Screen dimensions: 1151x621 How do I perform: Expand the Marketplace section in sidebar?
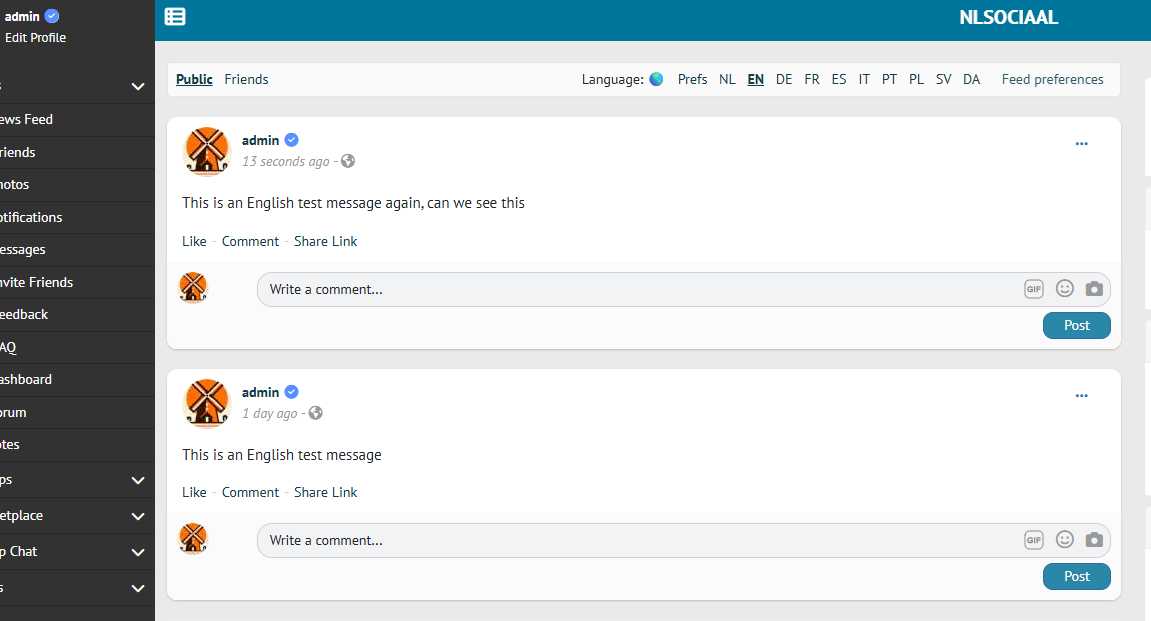[x=138, y=516]
